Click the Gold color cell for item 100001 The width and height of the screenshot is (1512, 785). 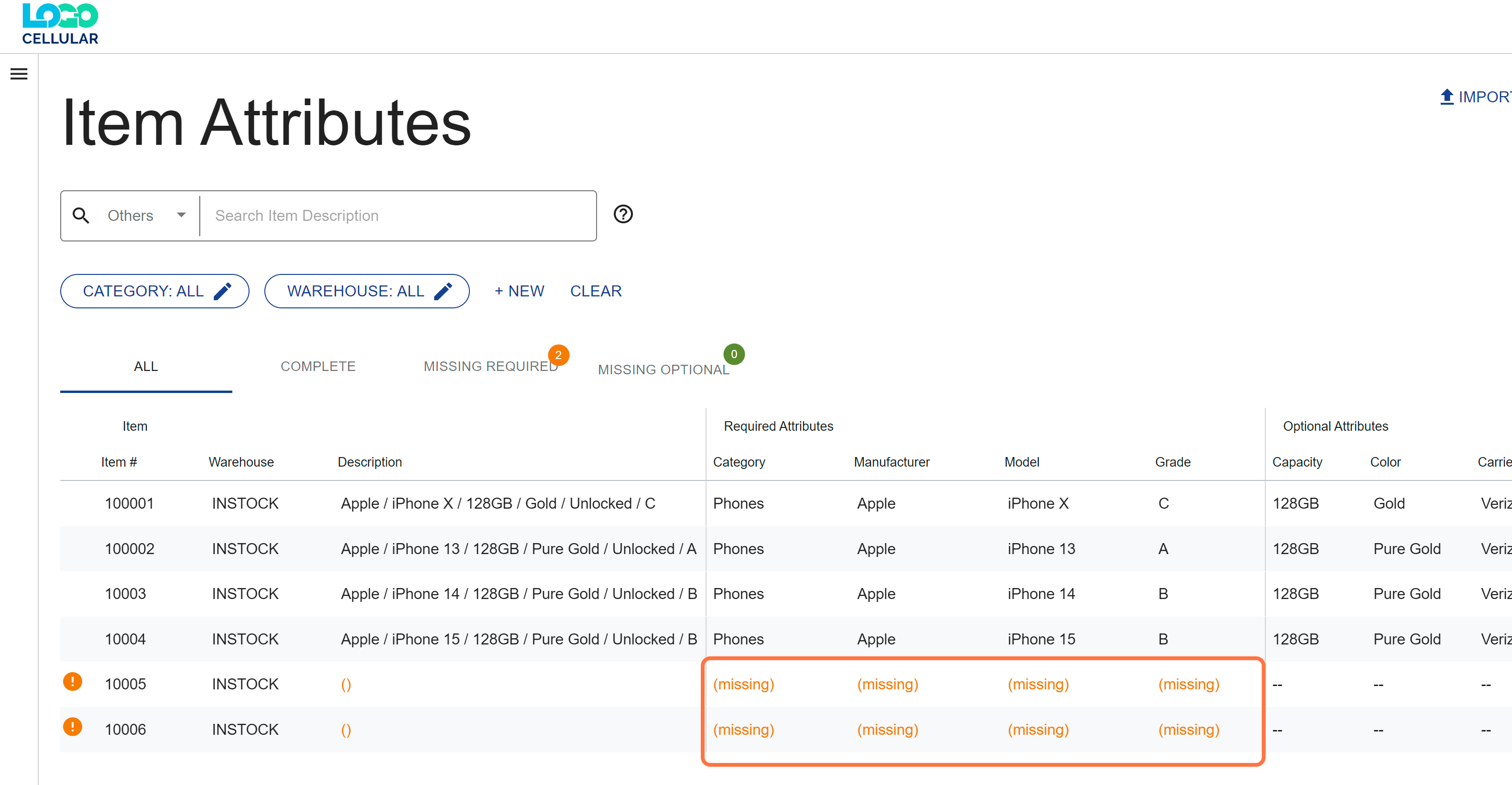pos(1389,504)
